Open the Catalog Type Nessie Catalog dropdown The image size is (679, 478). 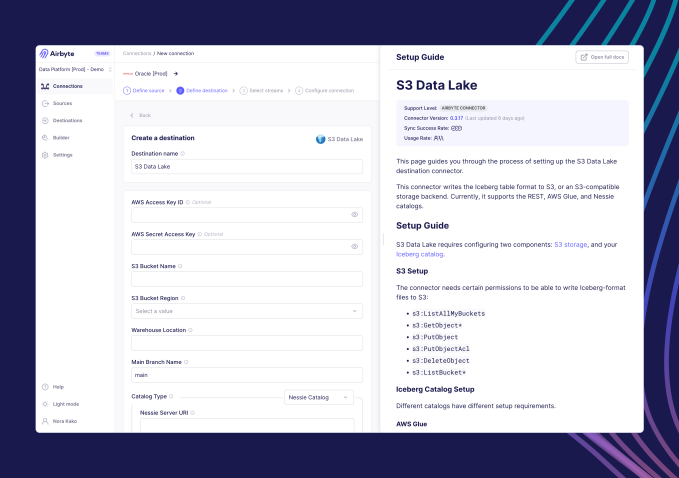click(x=319, y=397)
